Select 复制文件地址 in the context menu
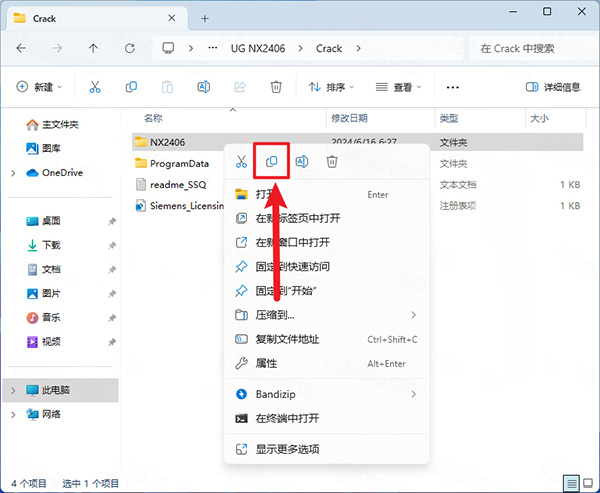 coord(326,339)
